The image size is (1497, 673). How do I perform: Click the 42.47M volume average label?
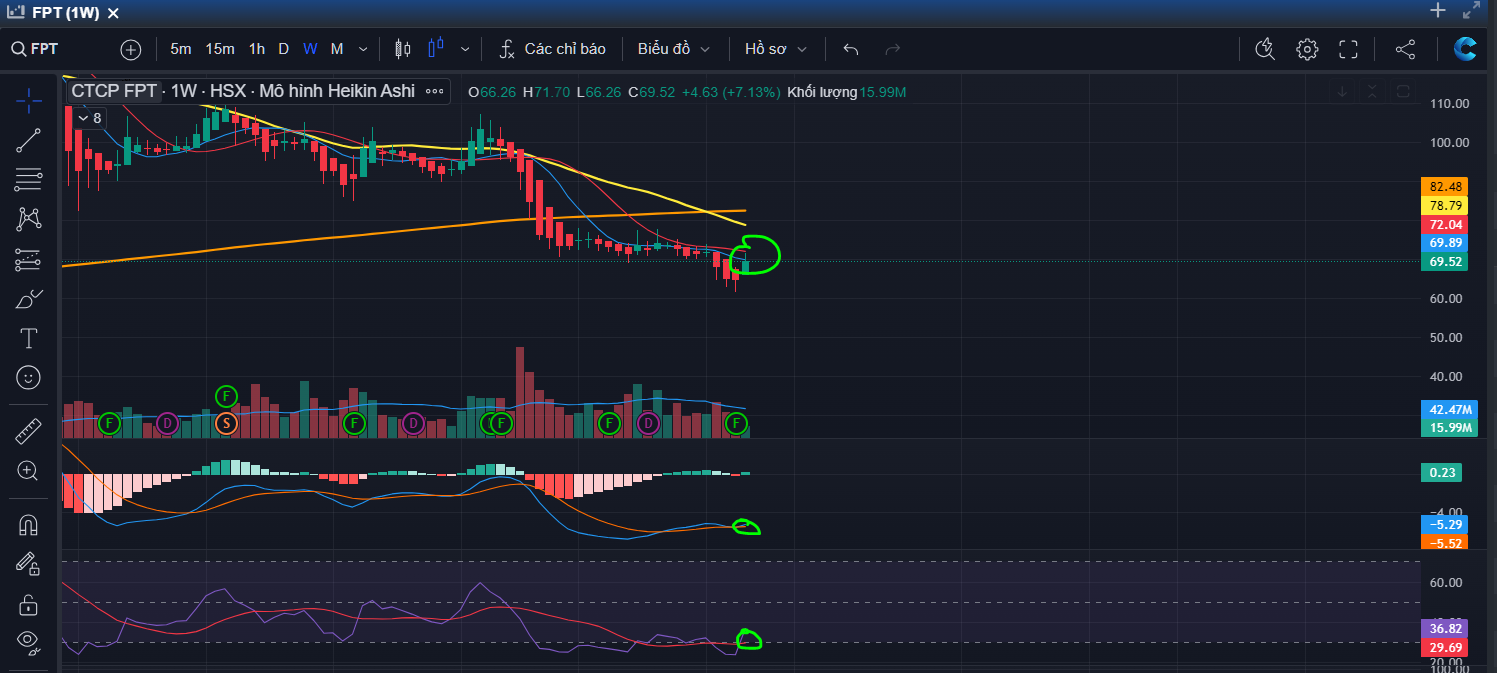[1450, 410]
